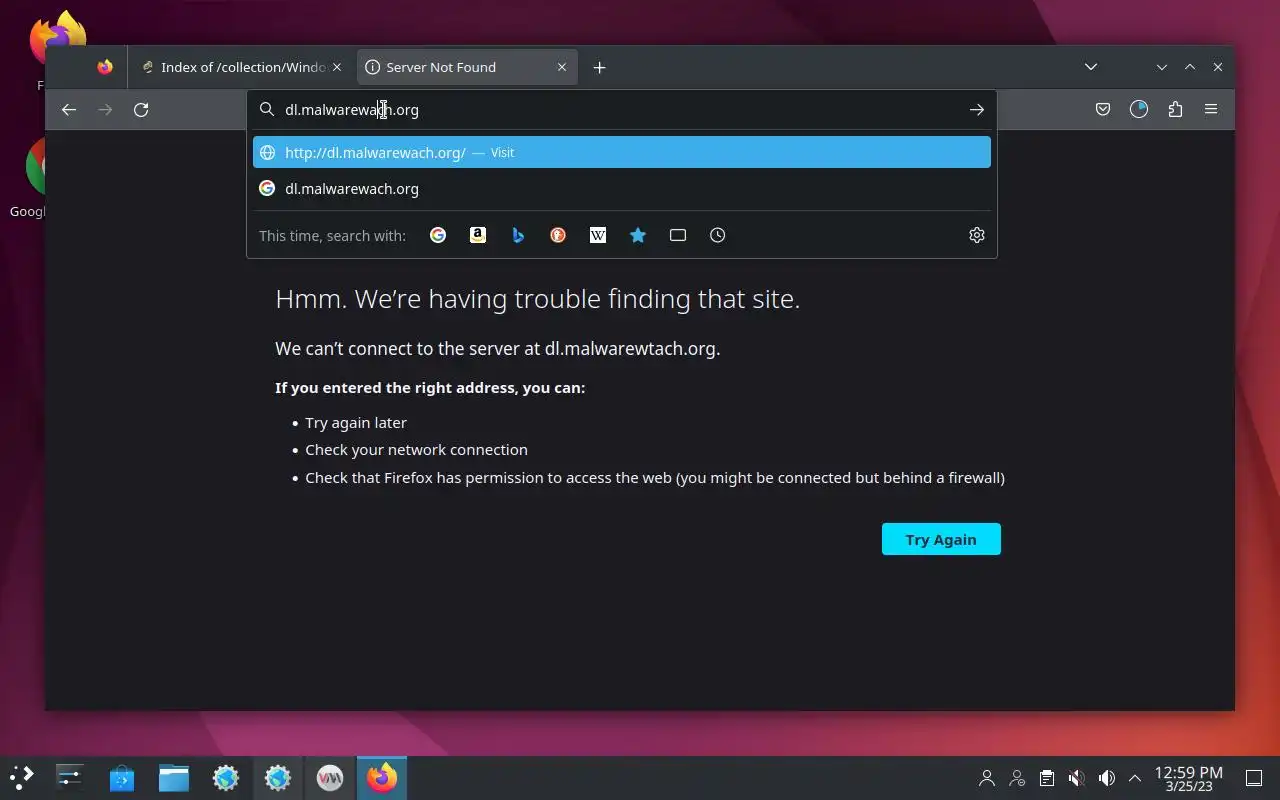
Task: Open Save to Pocket button
Action: point(1103,110)
